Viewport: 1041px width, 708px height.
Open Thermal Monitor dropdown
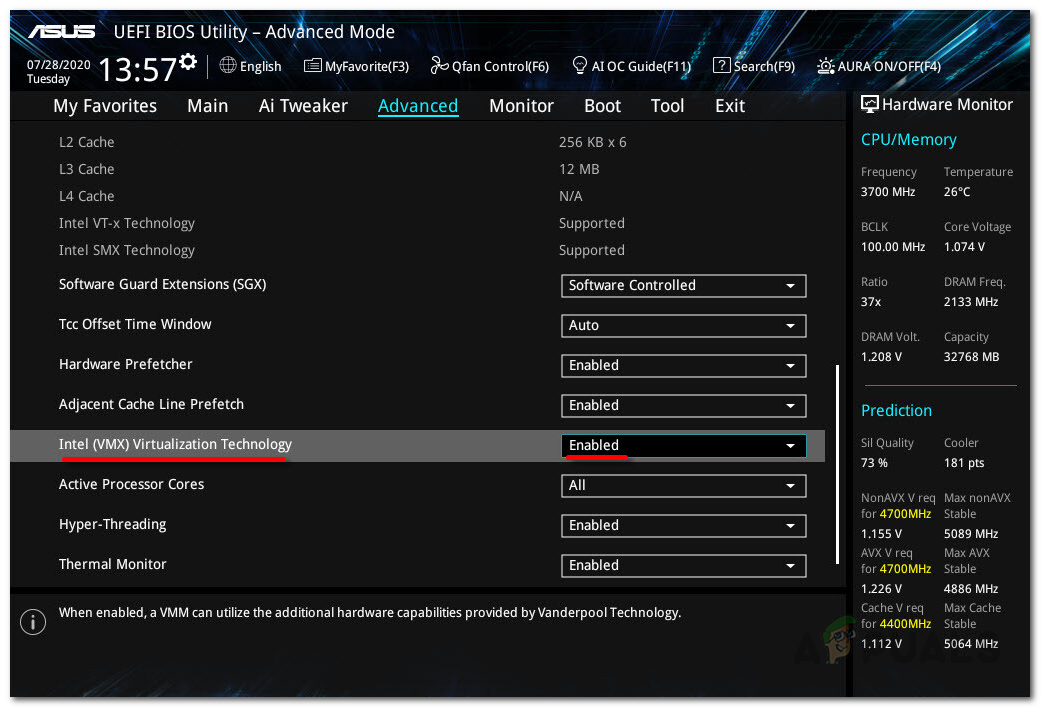[683, 565]
